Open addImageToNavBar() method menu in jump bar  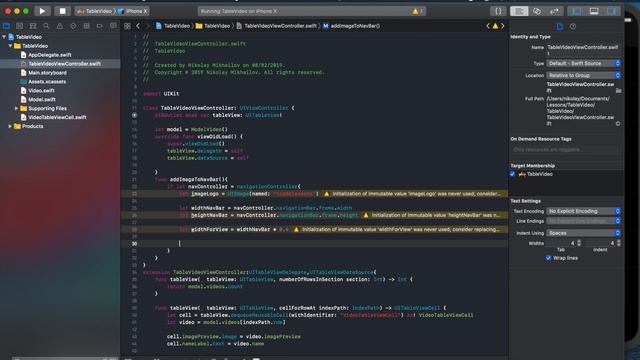[351, 26]
